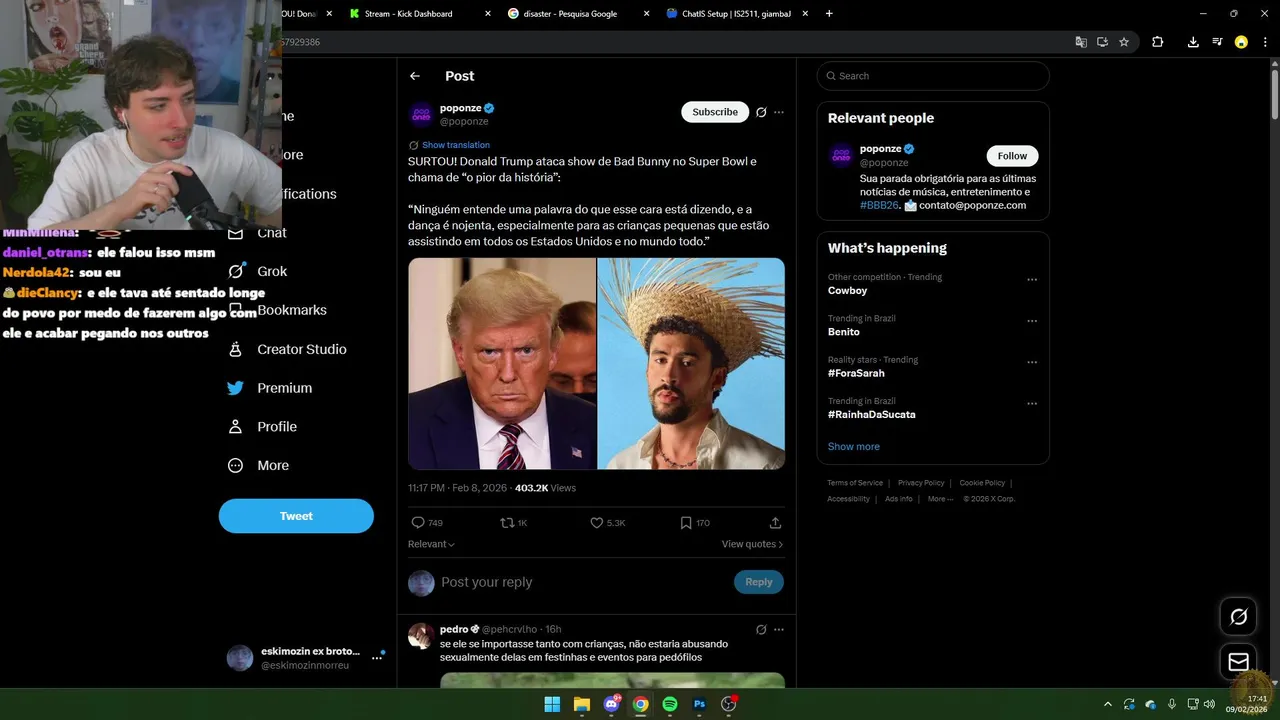The height and width of the screenshot is (720, 1280).
Task: Open Photoshop from the taskbar
Action: click(x=699, y=704)
